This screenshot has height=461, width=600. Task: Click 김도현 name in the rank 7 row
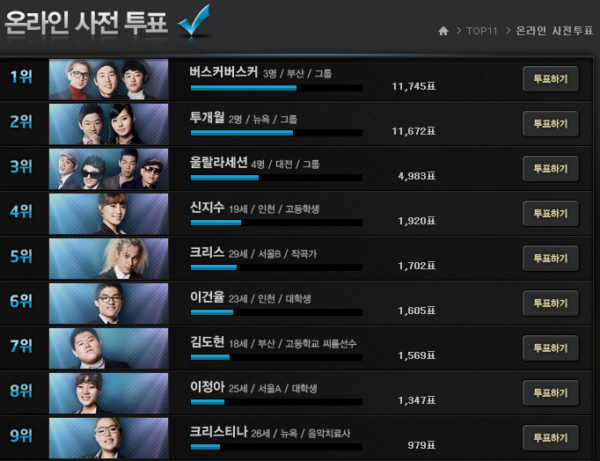pyautogui.click(x=207, y=342)
